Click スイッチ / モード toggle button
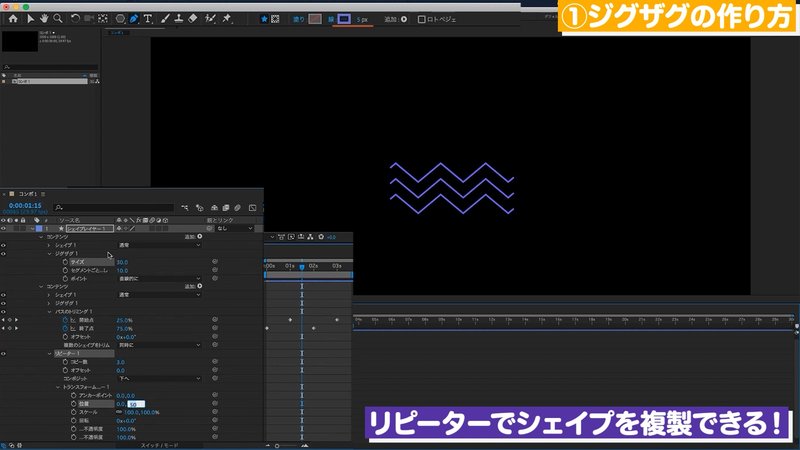 (160, 445)
